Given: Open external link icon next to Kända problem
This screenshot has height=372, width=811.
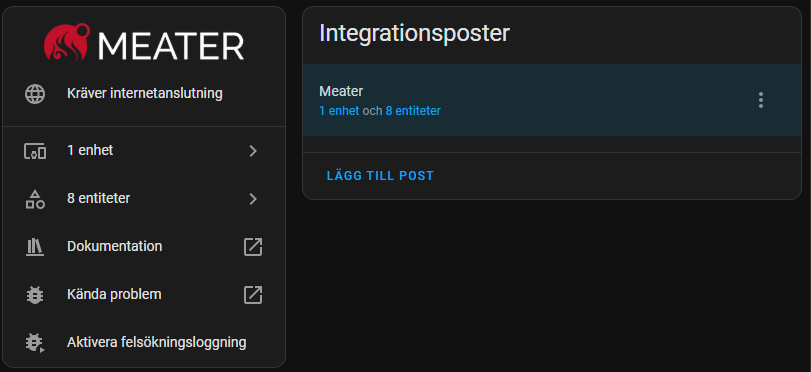Looking at the screenshot, I should (x=253, y=295).
